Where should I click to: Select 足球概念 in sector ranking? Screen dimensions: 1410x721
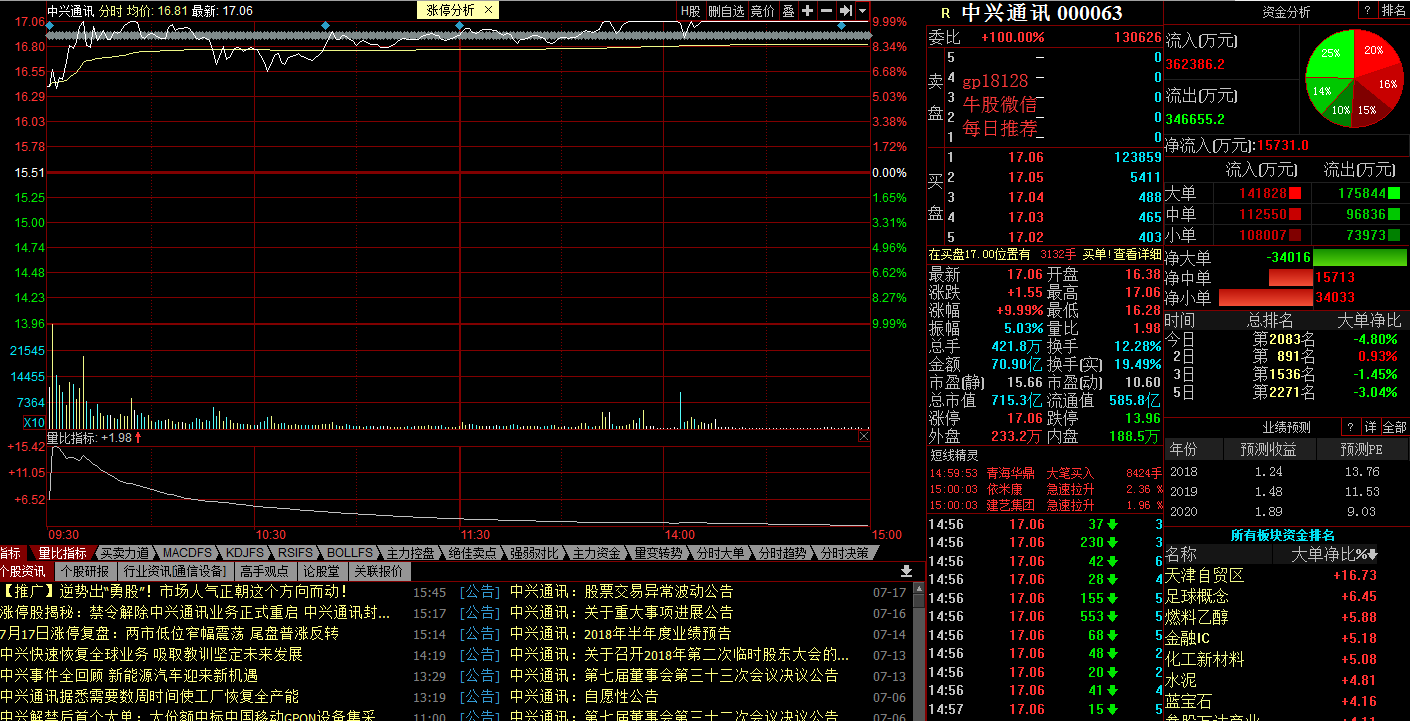[x=1197, y=597]
